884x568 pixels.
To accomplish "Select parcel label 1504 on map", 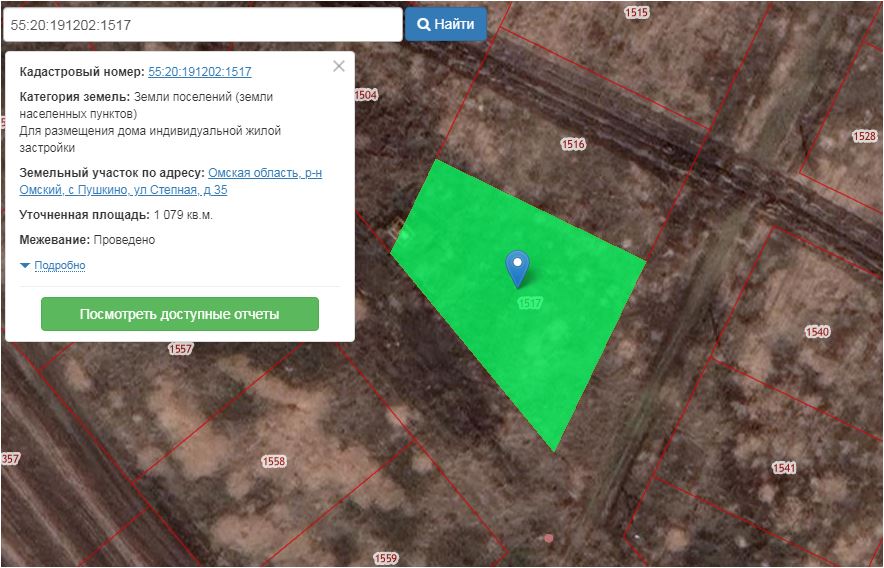I will pyautogui.click(x=366, y=95).
